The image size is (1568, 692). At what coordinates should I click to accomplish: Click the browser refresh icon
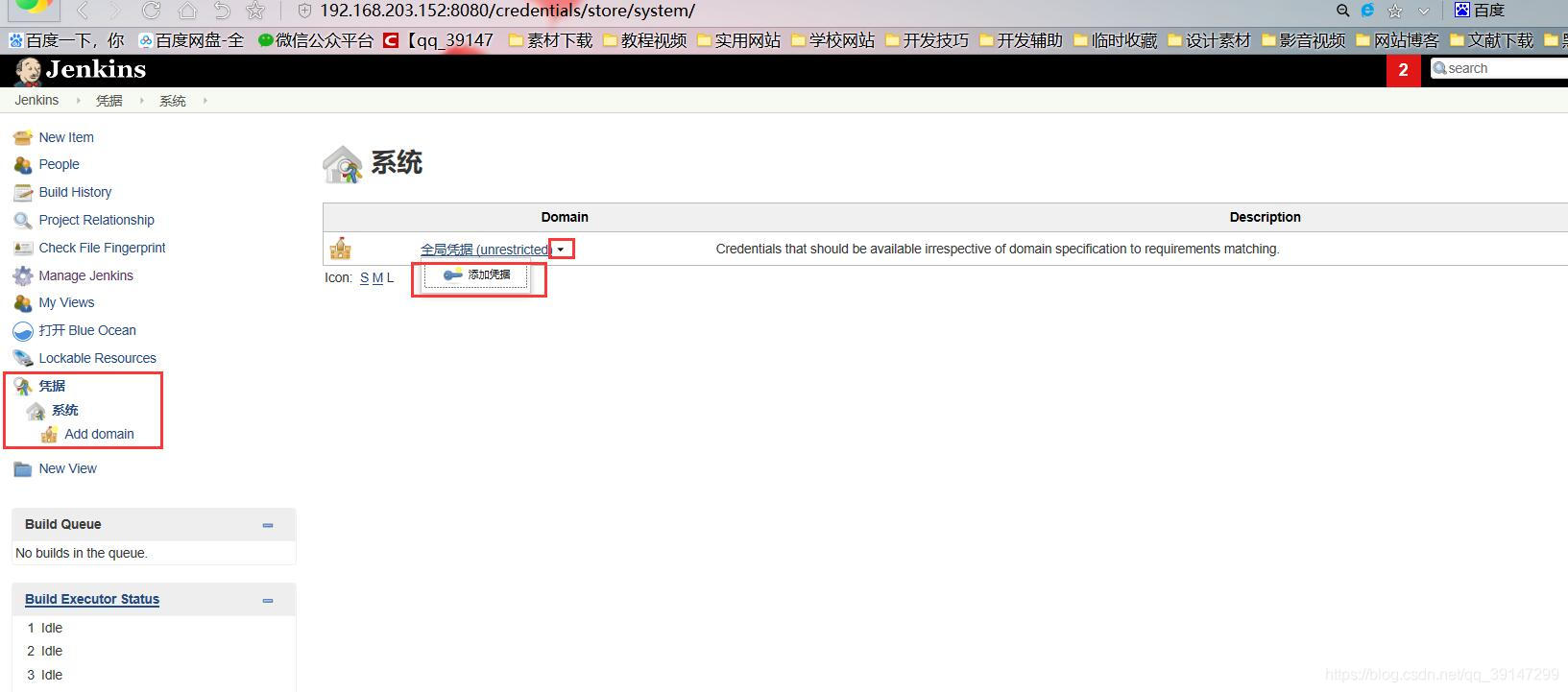click(x=151, y=11)
